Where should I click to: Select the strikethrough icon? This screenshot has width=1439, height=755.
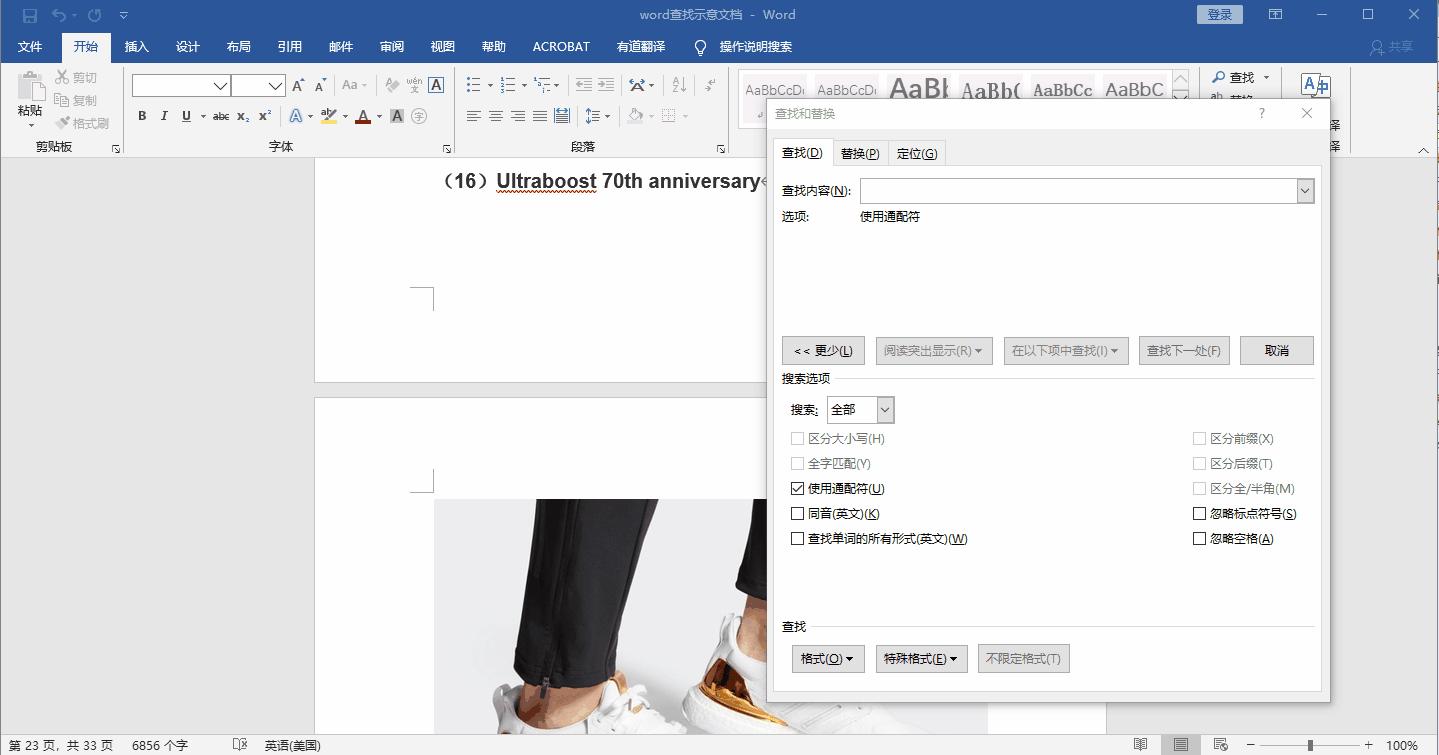point(220,116)
